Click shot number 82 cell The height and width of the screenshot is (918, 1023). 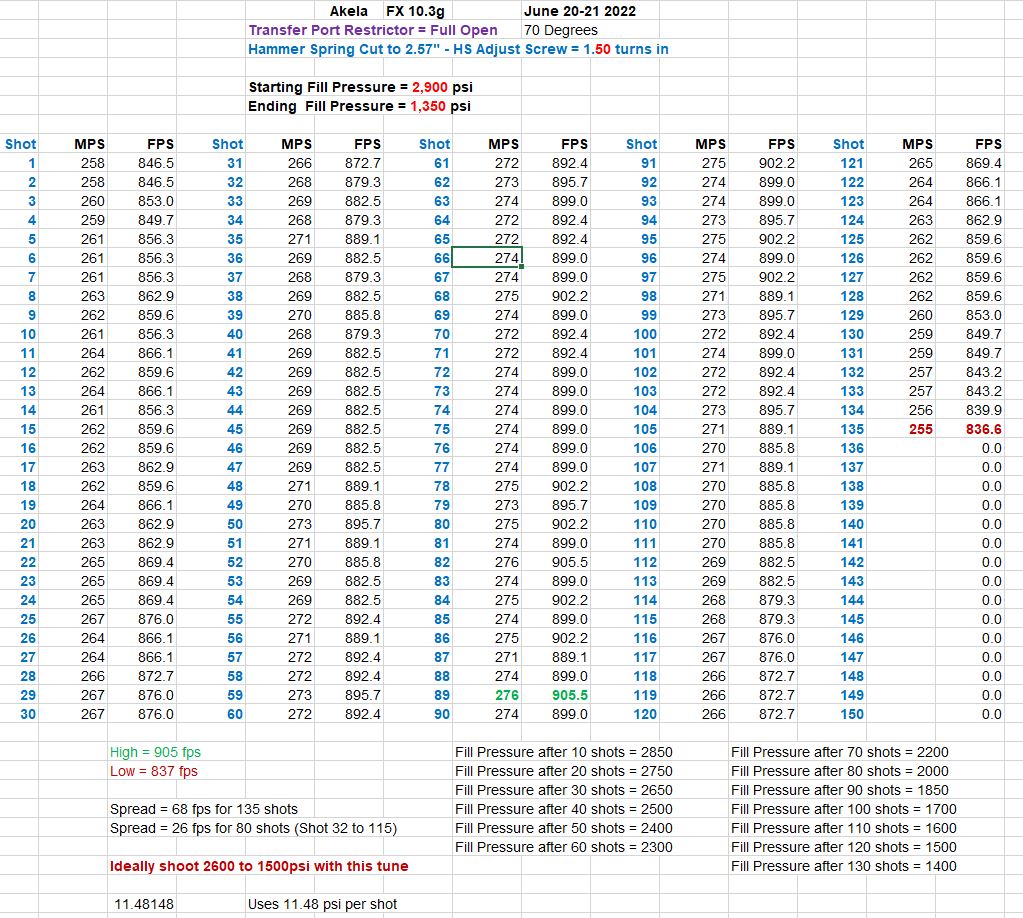point(442,562)
